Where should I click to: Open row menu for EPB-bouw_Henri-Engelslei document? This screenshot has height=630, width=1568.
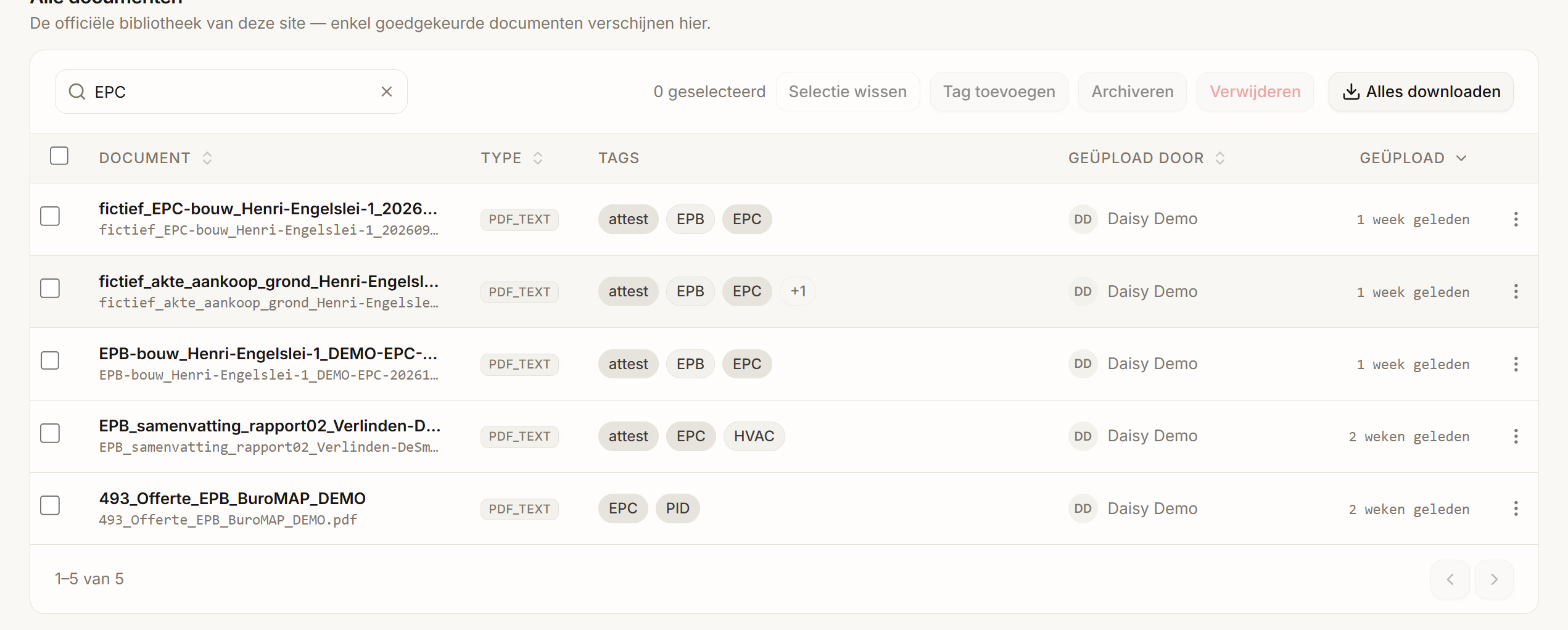(x=1516, y=364)
